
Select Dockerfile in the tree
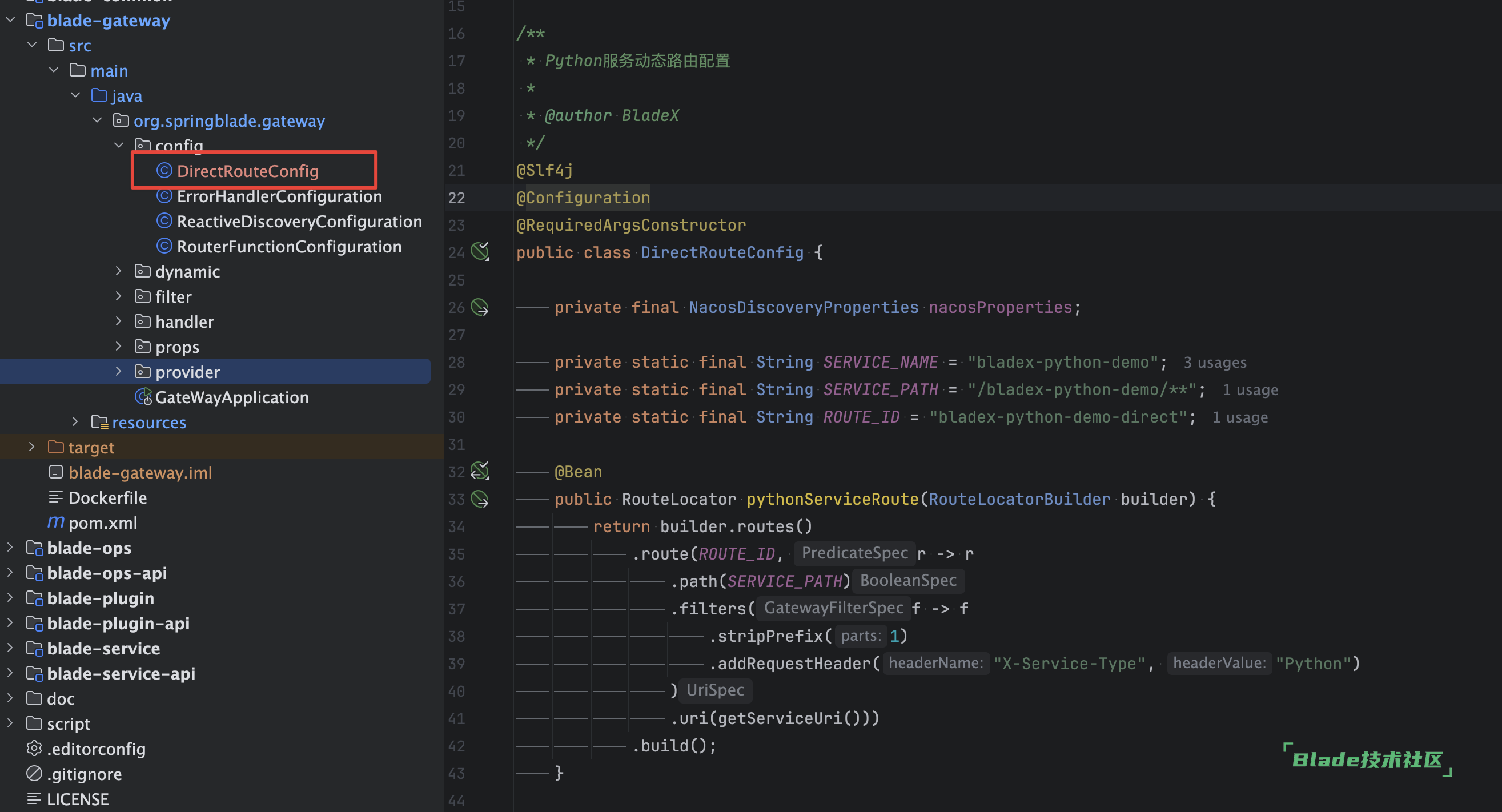[x=108, y=497]
